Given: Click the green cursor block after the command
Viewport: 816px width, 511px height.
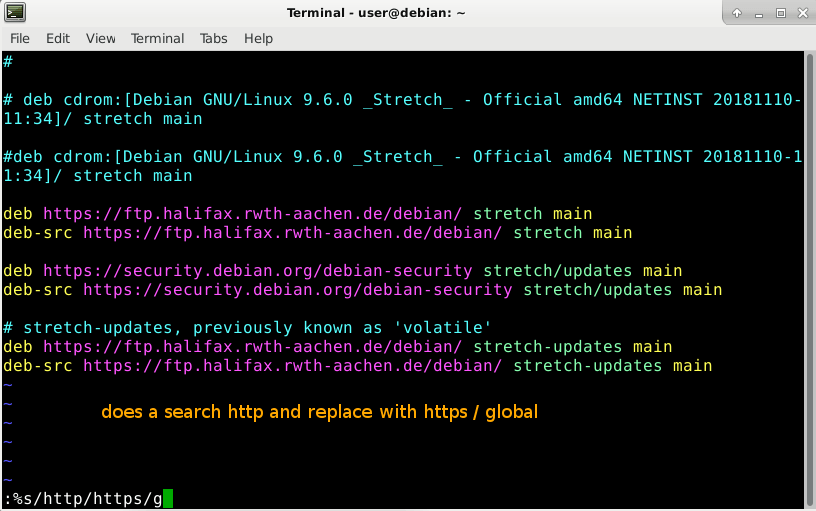Looking at the screenshot, I should click(x=168, y=499).
